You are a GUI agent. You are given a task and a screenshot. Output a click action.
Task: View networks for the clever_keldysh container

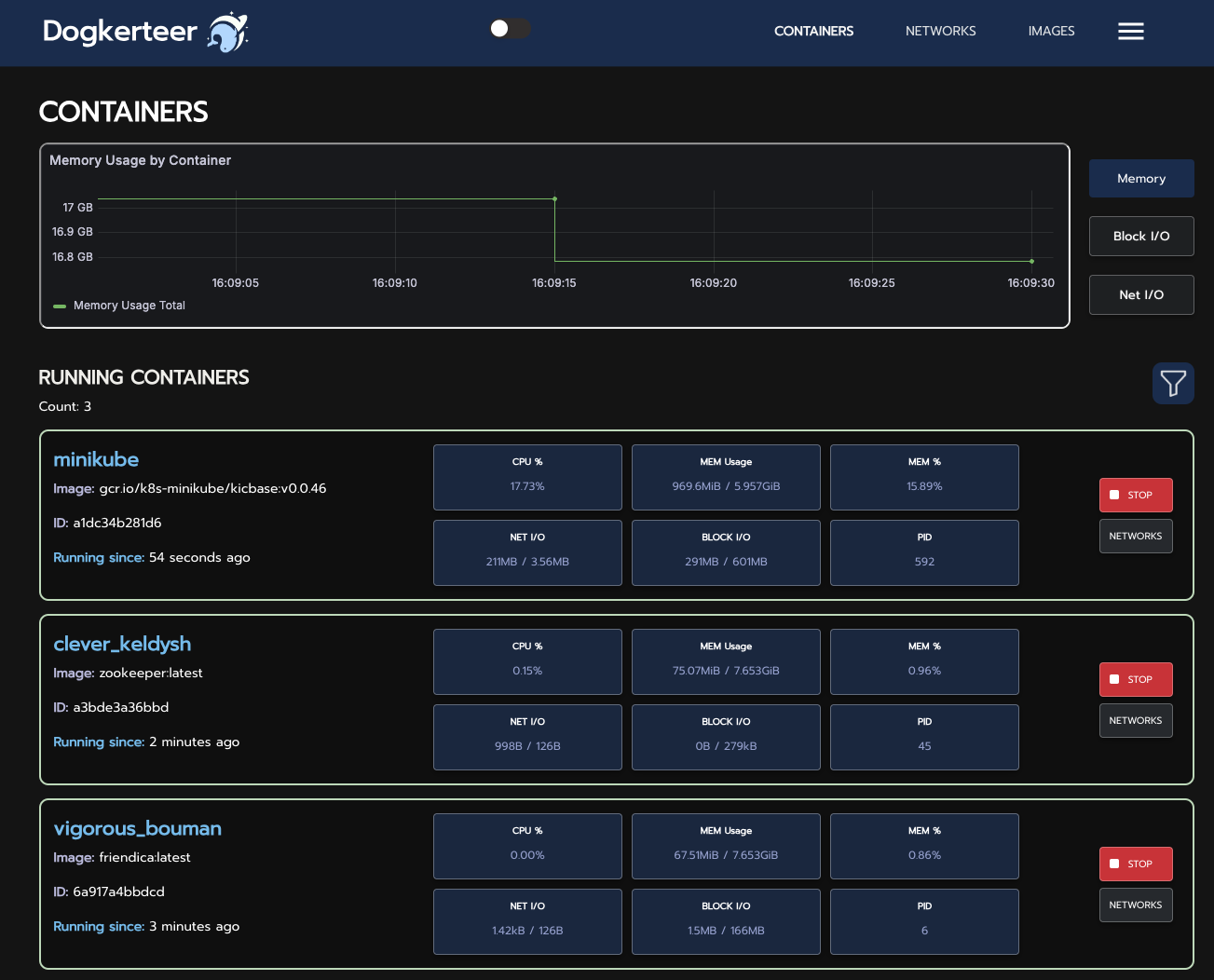click(1136, 720)
